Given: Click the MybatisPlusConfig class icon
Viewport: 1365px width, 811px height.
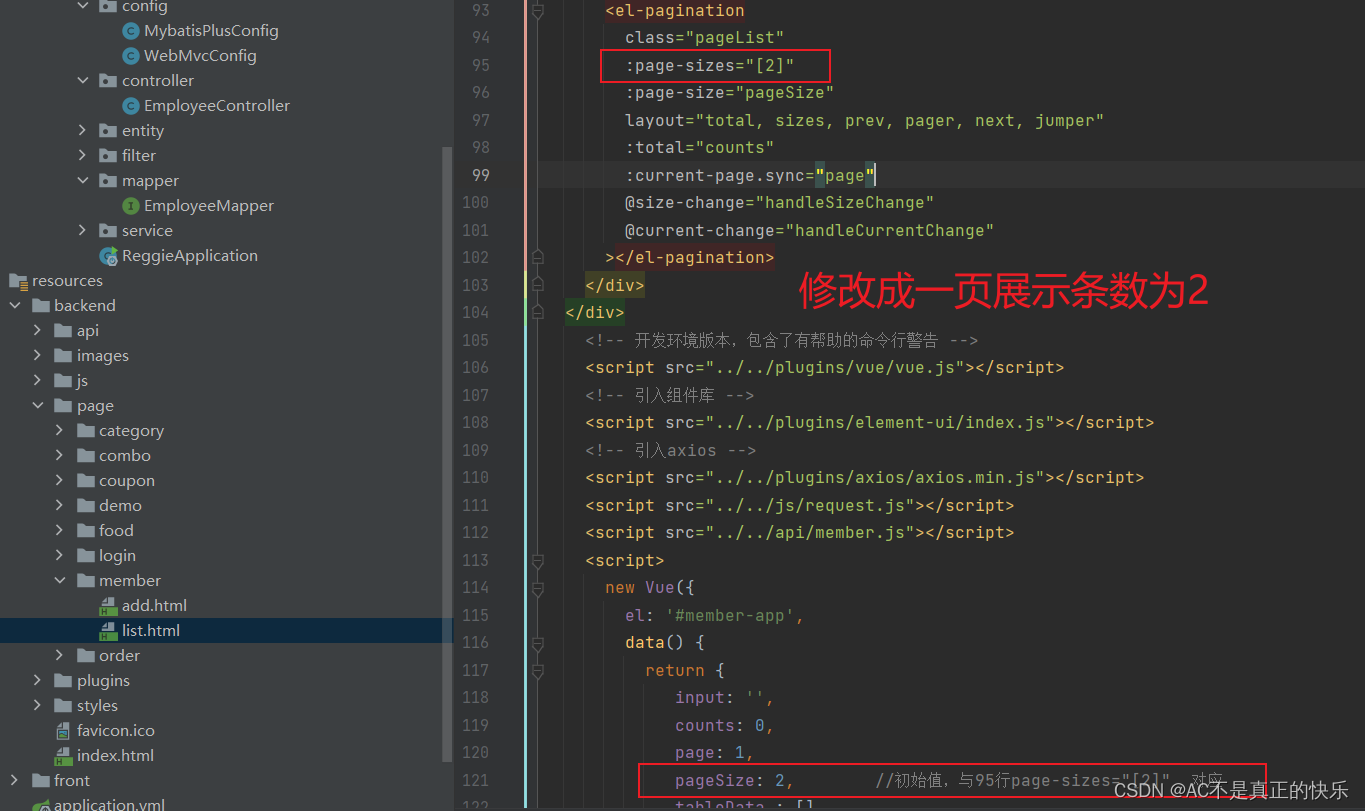Looking at the screenshot, I should click(x=130, y=31).
